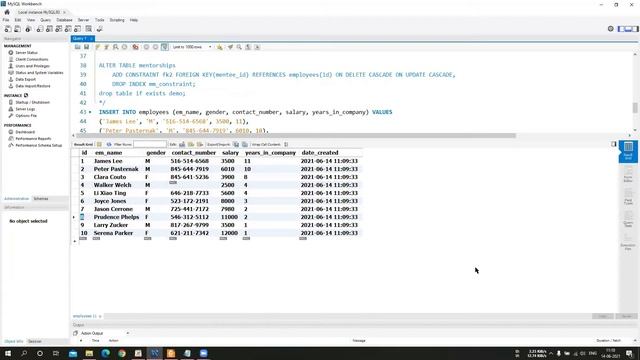Open the View menu
The width and height of the screenshot is (640, 360).
[x=31, y=20]
